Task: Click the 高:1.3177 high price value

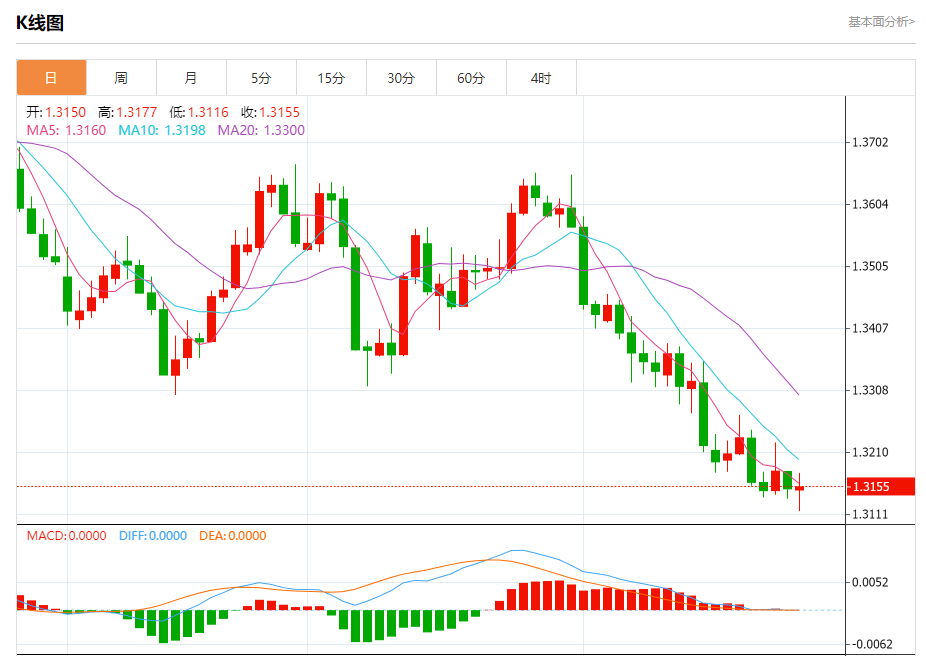Action: [x=128, y=112]
